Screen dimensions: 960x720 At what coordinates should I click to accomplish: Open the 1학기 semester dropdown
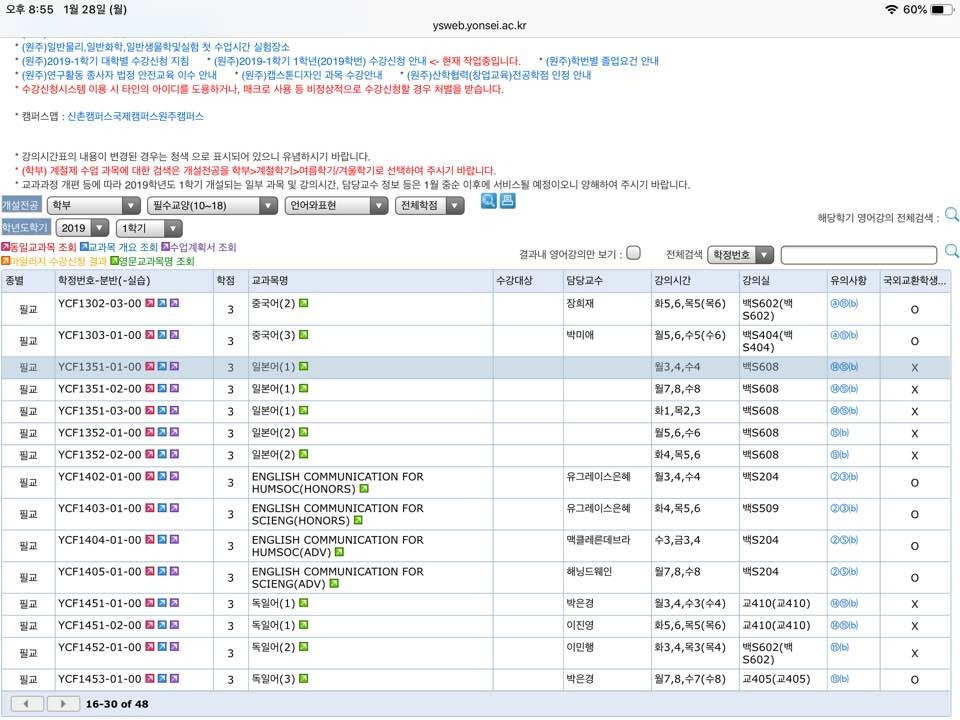[149, 228]
